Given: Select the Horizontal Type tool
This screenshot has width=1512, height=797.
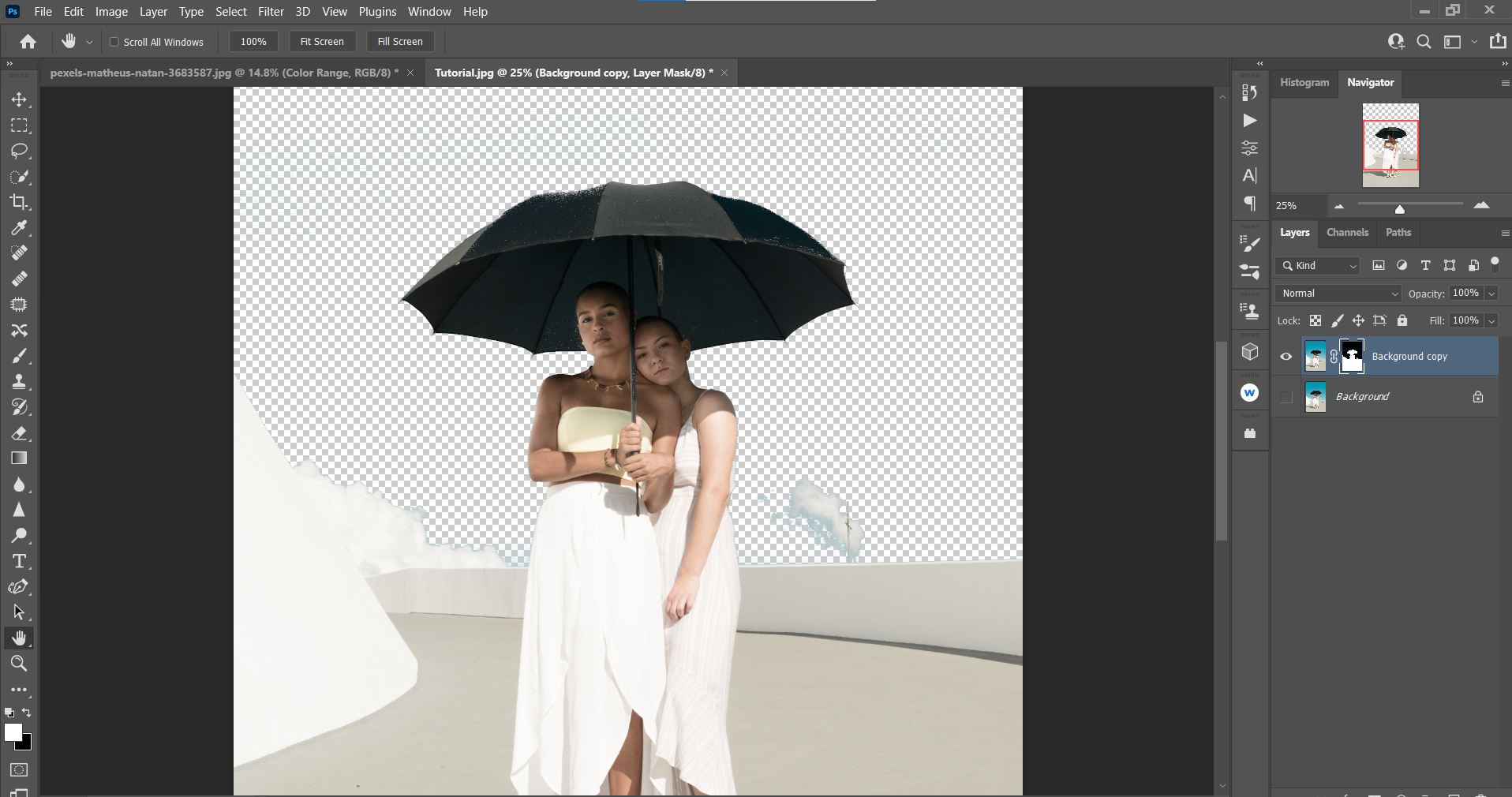Looking at the screenshot, I should (x=19, y=561).
